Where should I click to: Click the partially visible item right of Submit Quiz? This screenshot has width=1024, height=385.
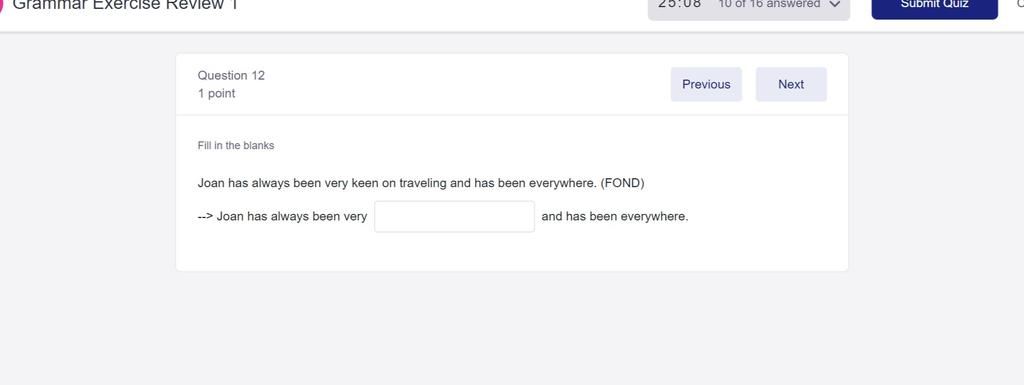click(x=1020, y=4)
